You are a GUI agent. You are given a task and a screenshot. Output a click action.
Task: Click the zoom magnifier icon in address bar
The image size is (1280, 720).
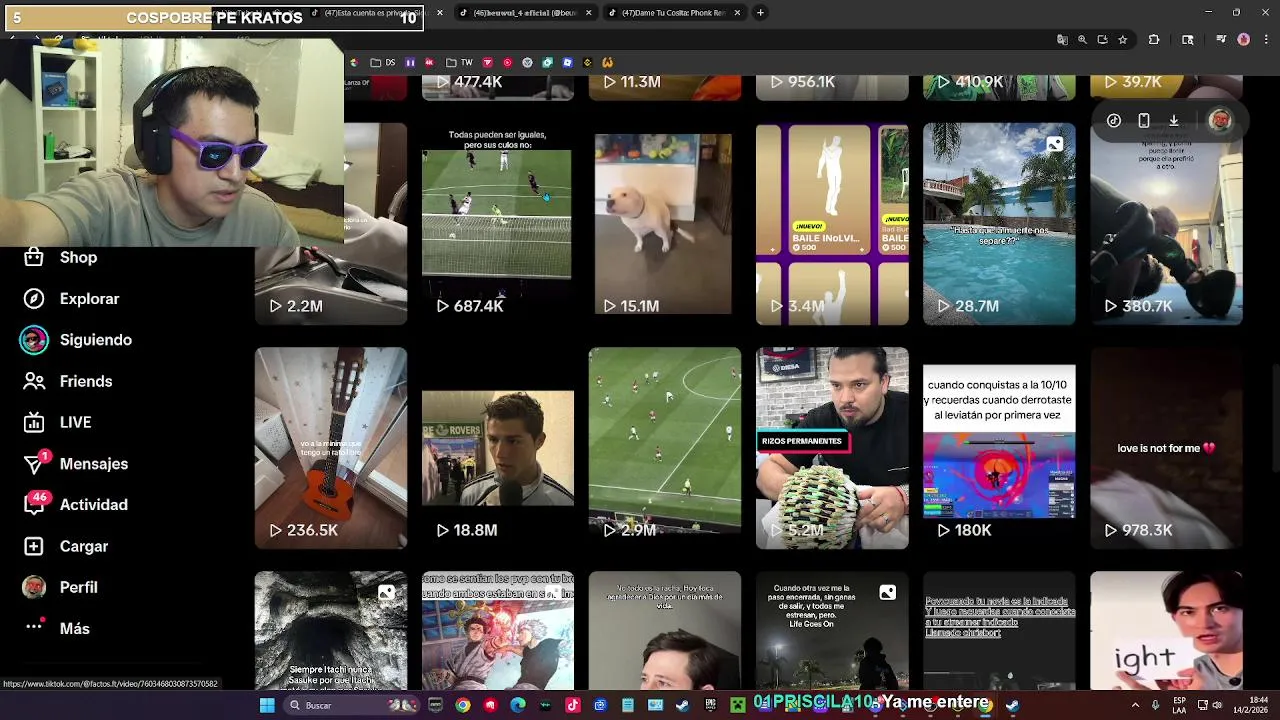[1082, 40]
